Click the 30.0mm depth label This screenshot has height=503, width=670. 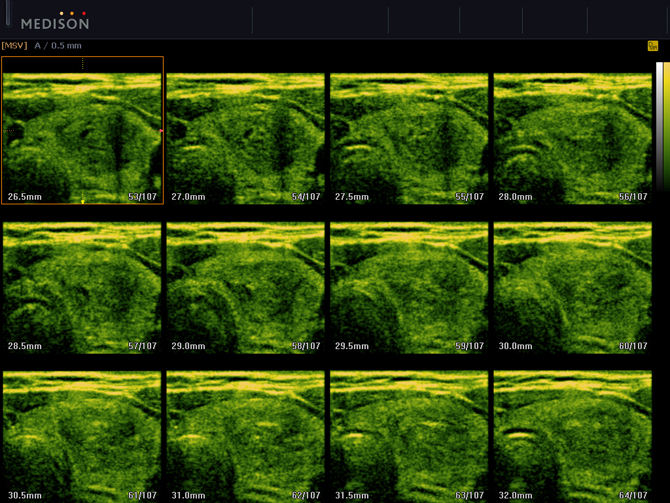tap(515, 346)
